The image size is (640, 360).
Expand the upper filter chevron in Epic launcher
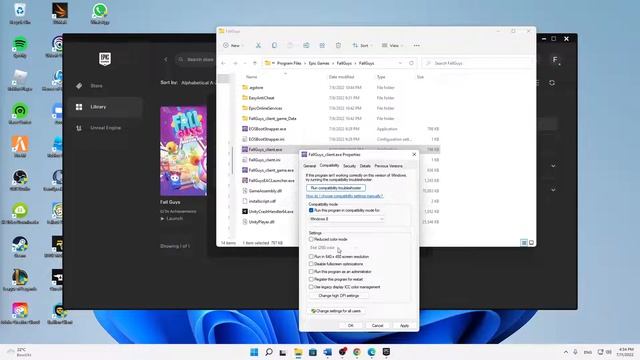(553, 166)
